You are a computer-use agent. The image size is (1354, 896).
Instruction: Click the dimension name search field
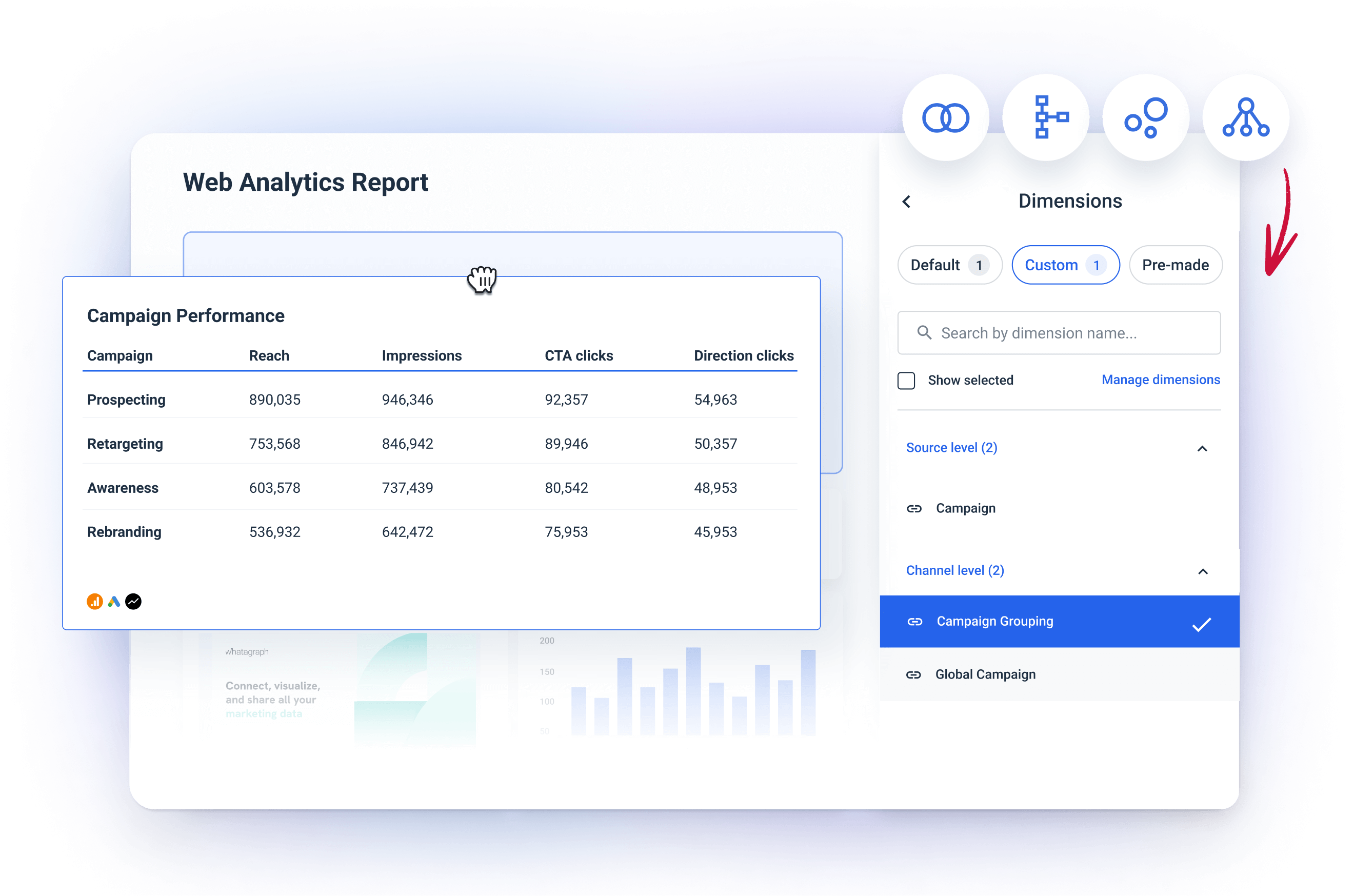[x=1057, y=332]
